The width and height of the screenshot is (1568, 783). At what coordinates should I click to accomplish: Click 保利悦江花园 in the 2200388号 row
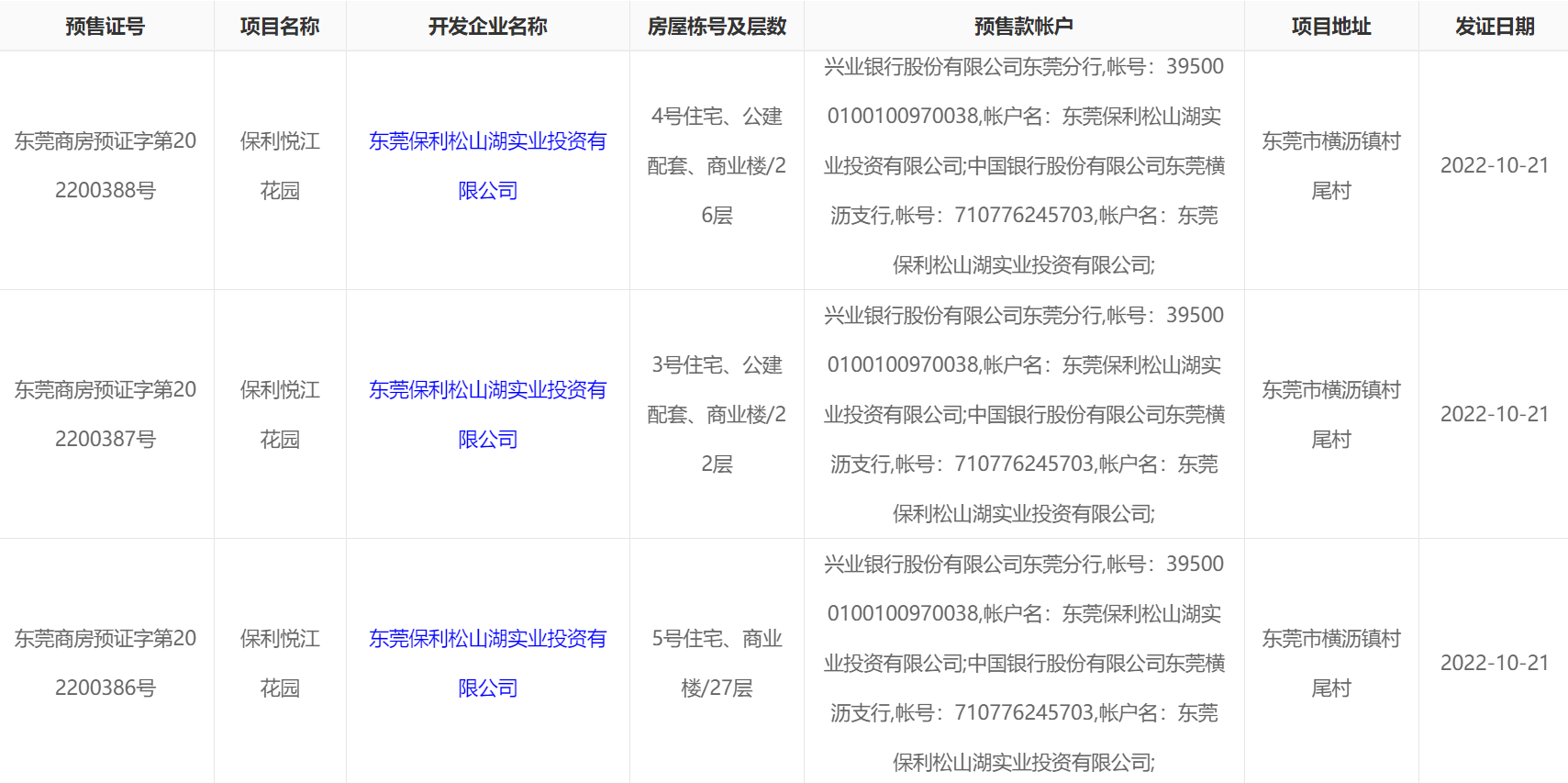pyautogui.click(x=280, y=166)
